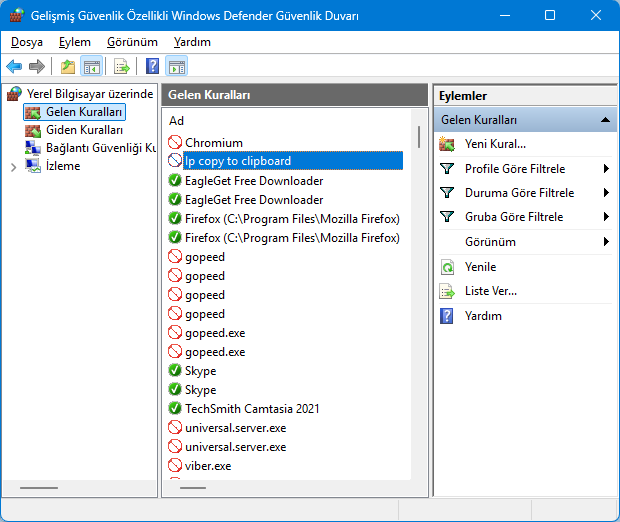Image resolution: width=620 pixels, height=522 pixels.
Task: Click the Profile Göre Filtrele action
Action: [x=515, y=169]
